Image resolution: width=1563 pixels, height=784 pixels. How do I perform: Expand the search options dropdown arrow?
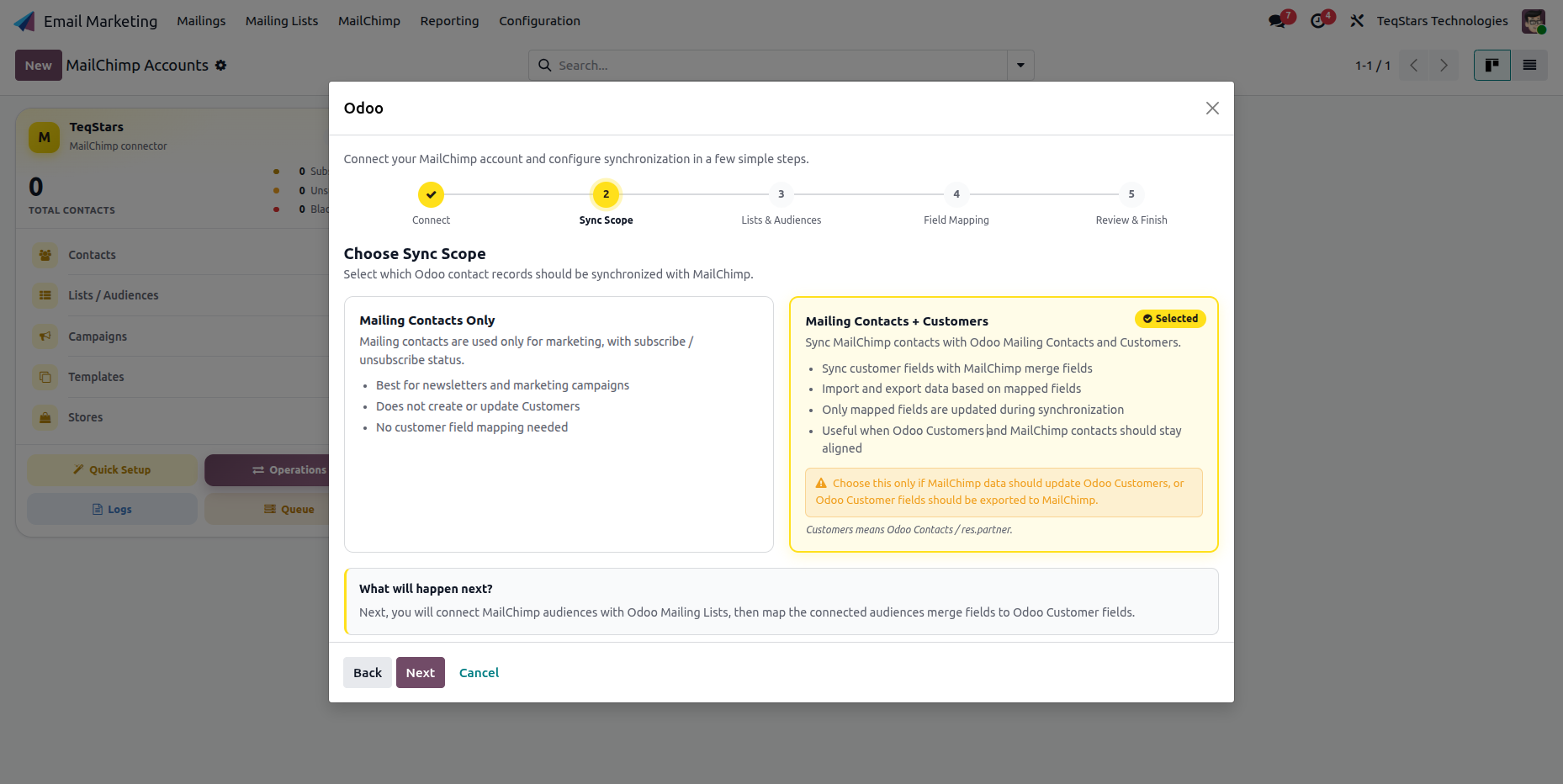[x=1020, y=66]
